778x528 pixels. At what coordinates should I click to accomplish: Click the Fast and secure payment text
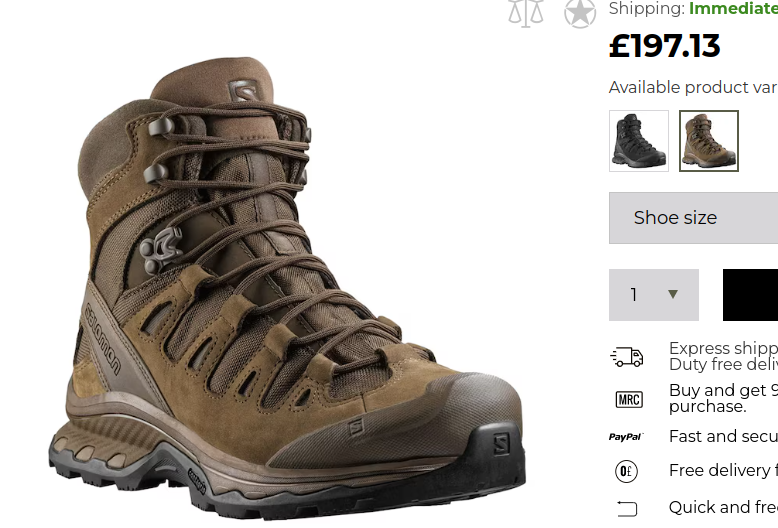[x=723, y=436]
